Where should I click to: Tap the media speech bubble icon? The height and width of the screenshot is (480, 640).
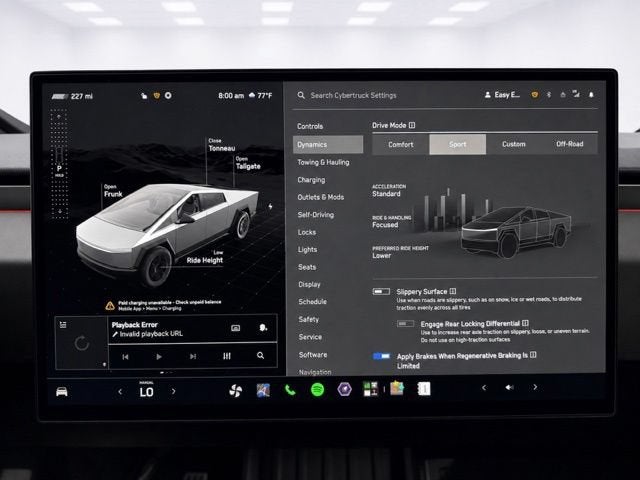[263, 327]
